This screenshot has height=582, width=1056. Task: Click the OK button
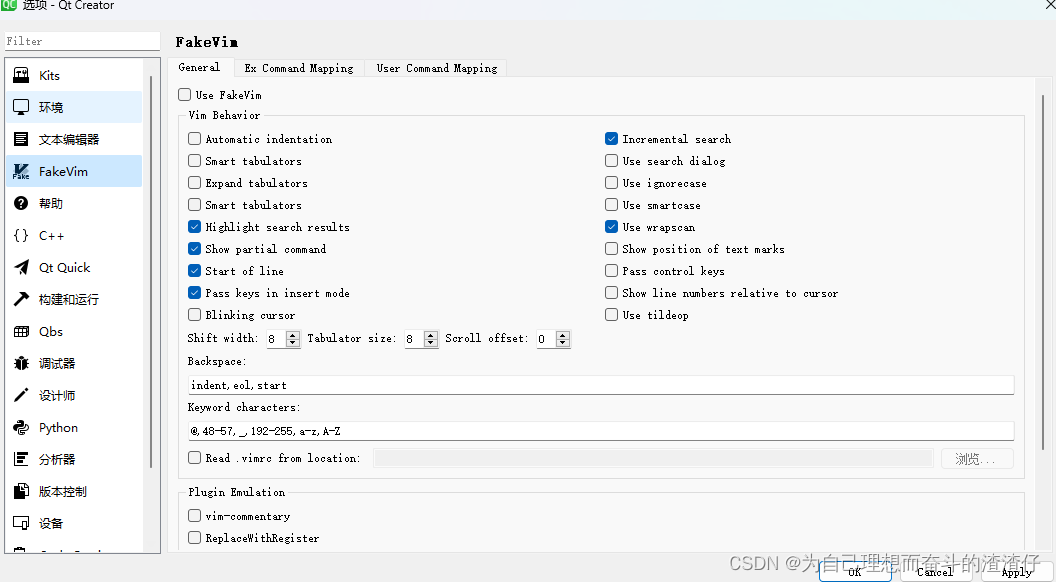[x=855, y=572]
